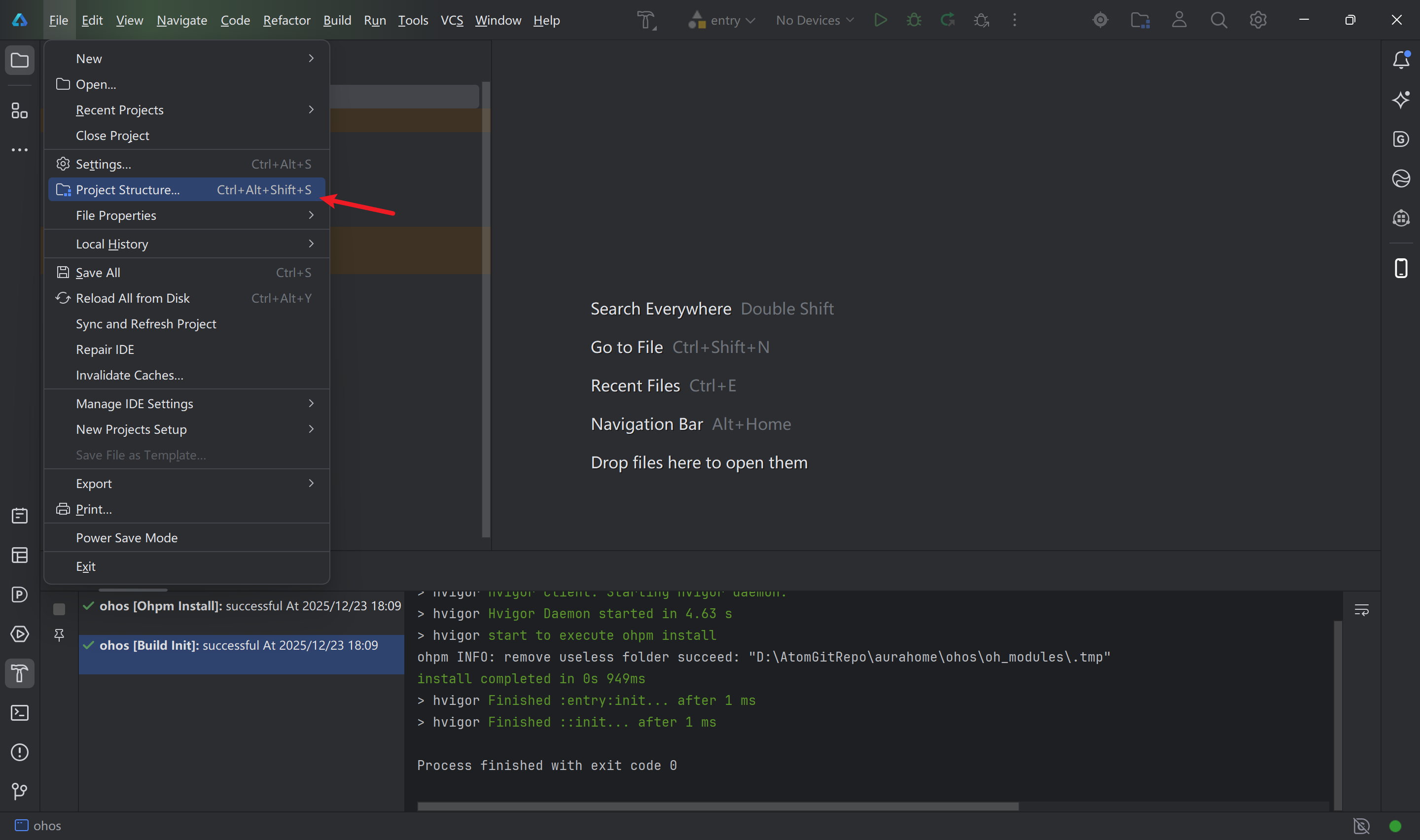Click Invalidate Caches... in File menu
The height and width of the screenshot is (840, 1420).
pyautogui.click(x=130, y=375)
